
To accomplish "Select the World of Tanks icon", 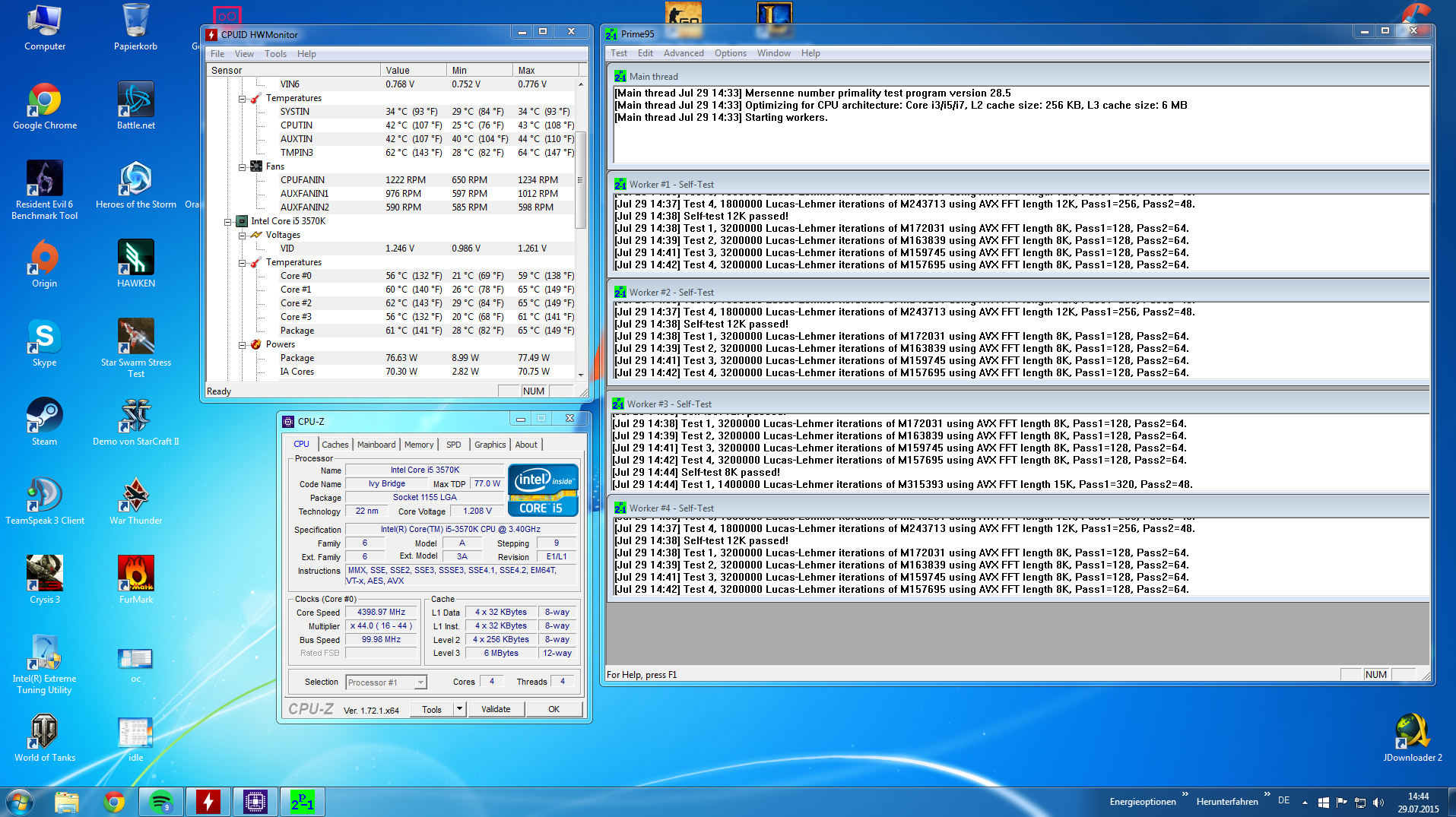I will [45, 739].
